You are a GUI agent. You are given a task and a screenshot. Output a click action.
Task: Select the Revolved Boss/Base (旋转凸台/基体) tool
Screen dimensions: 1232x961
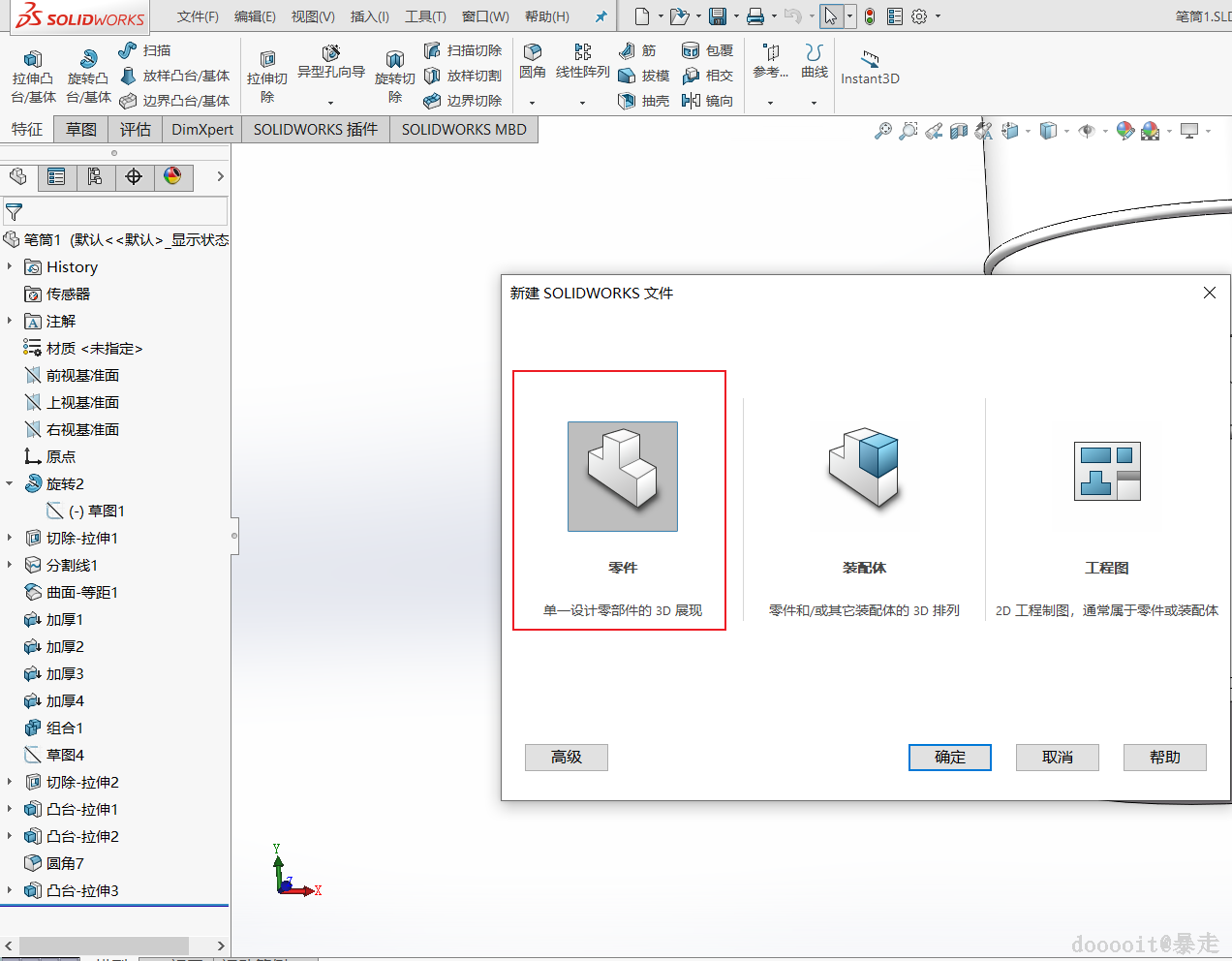pos(88,76)
